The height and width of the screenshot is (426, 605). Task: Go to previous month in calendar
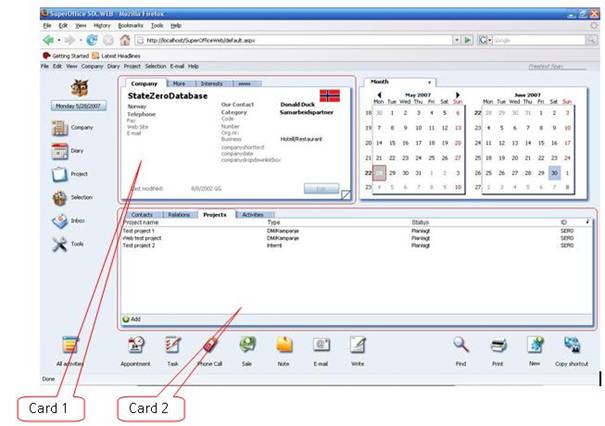[x=379, y=95]
